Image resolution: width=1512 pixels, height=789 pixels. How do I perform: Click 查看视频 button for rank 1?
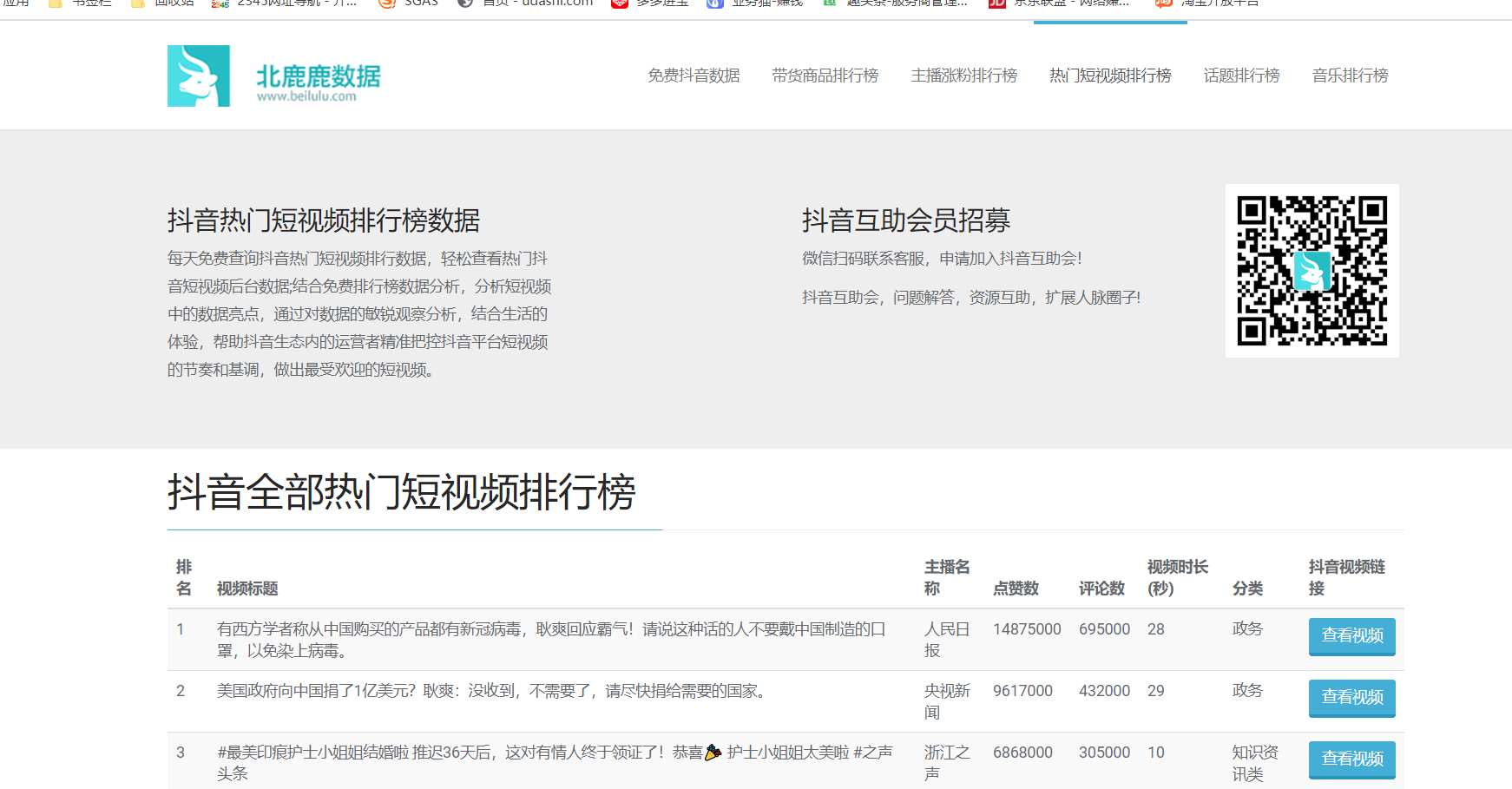[x=1351, y=636]
